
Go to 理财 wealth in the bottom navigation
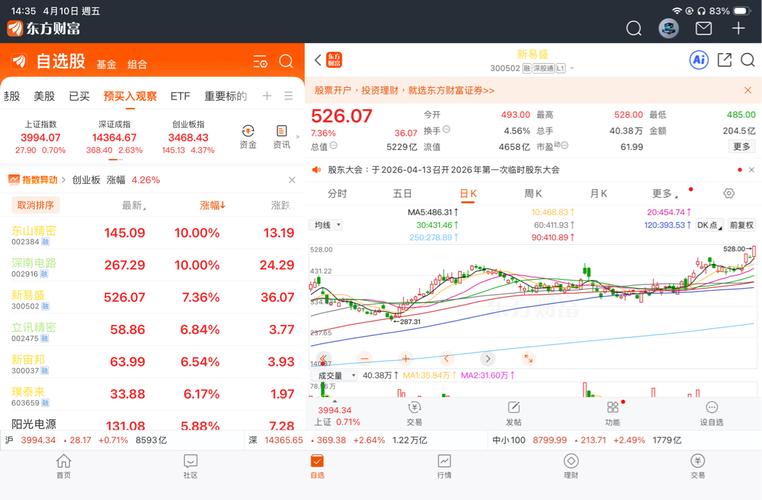point(571,466)
